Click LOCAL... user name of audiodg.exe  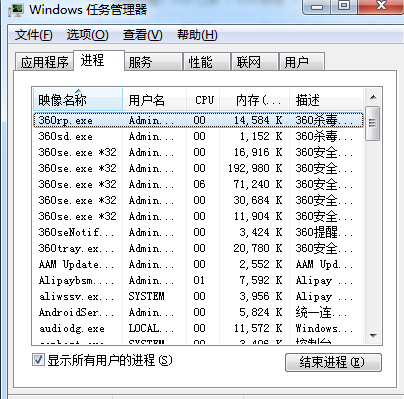(151, 328)
